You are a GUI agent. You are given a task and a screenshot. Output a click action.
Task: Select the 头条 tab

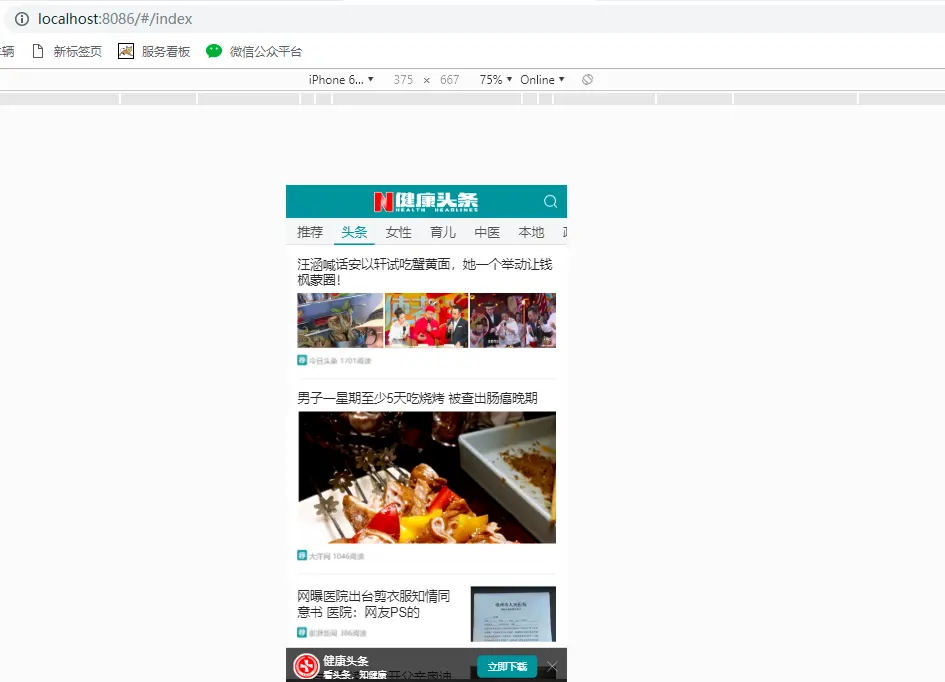(354, 233)
